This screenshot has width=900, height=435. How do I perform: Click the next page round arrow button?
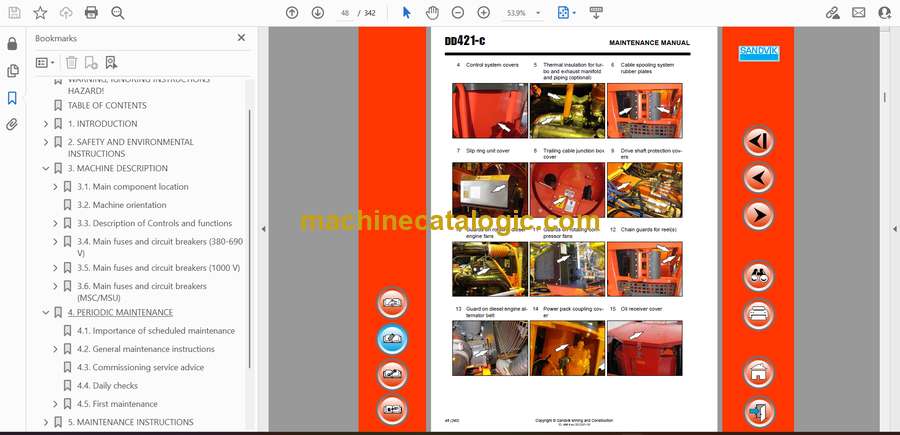click(x=758, y=215)
